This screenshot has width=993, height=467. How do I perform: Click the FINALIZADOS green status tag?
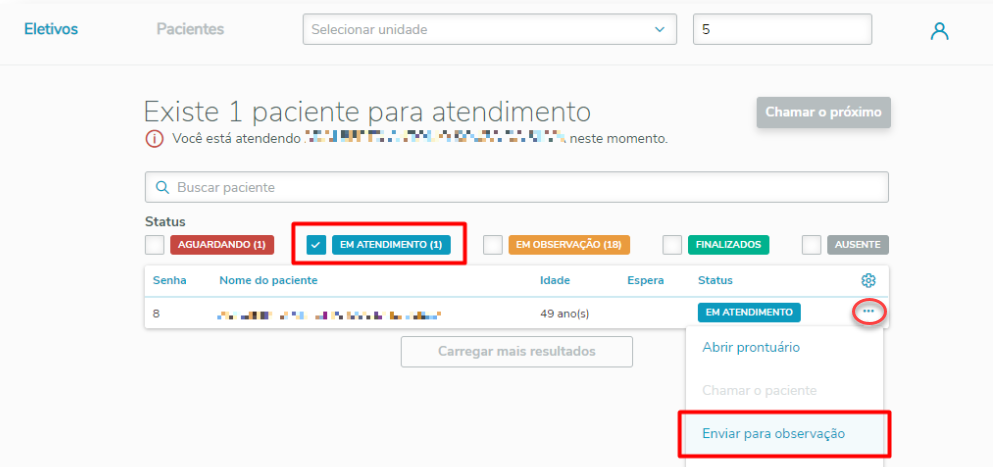pyautogui.click(x=728, y=245)
